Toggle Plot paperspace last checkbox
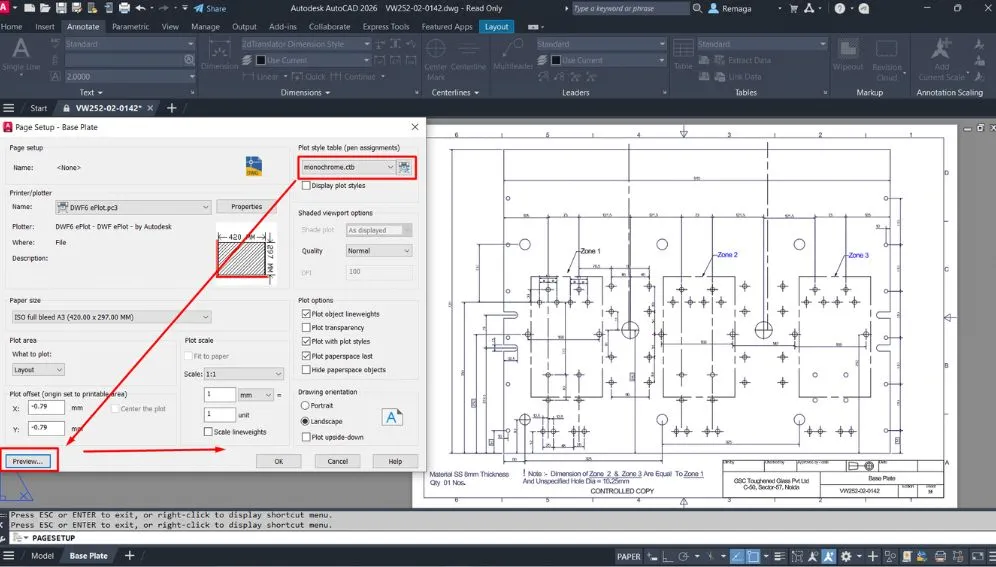Viewport: 996px width, 567px height. [x=306, y=356]
